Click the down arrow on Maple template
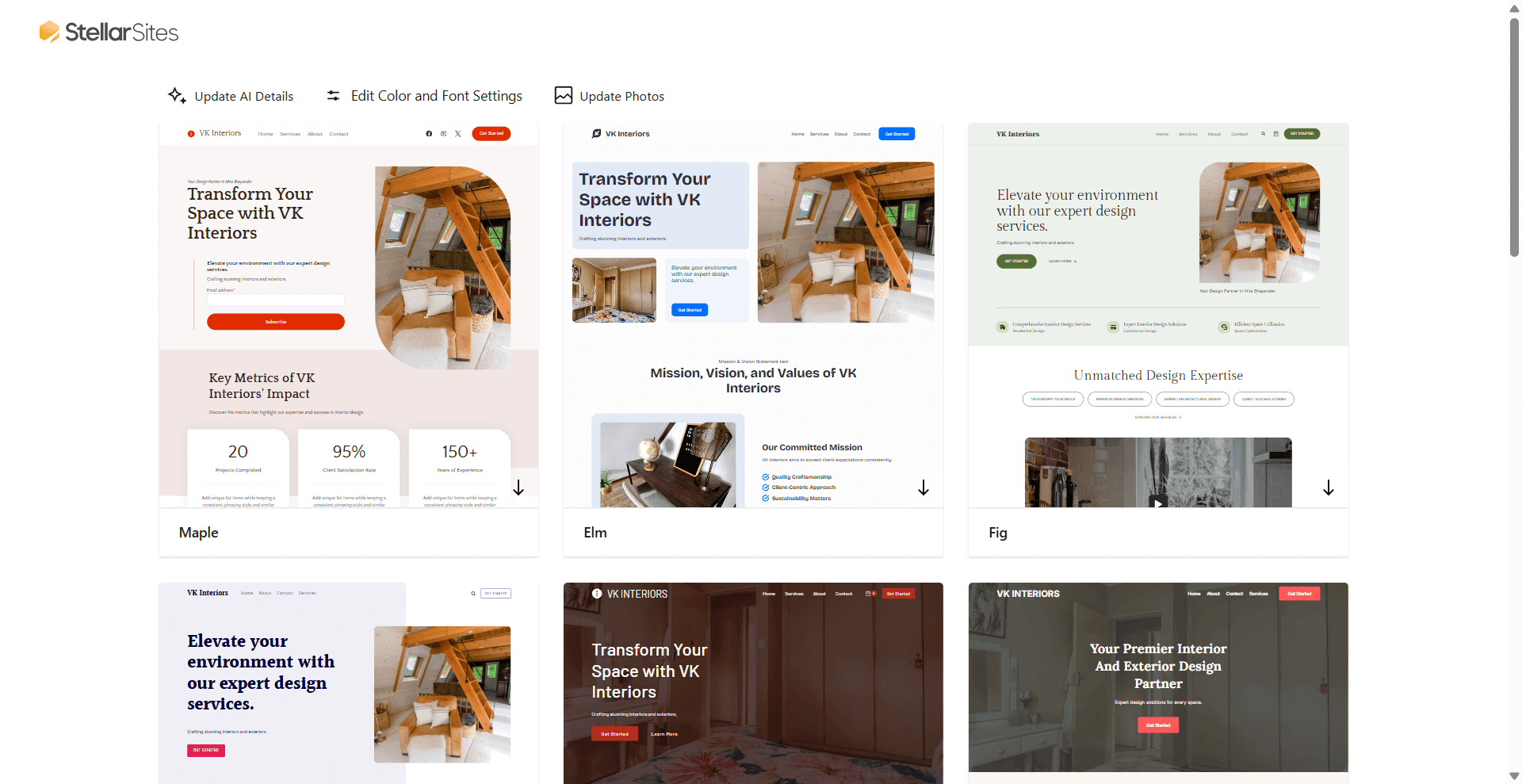This screenshot has height=784, width=1522. [x=518, y=488]
